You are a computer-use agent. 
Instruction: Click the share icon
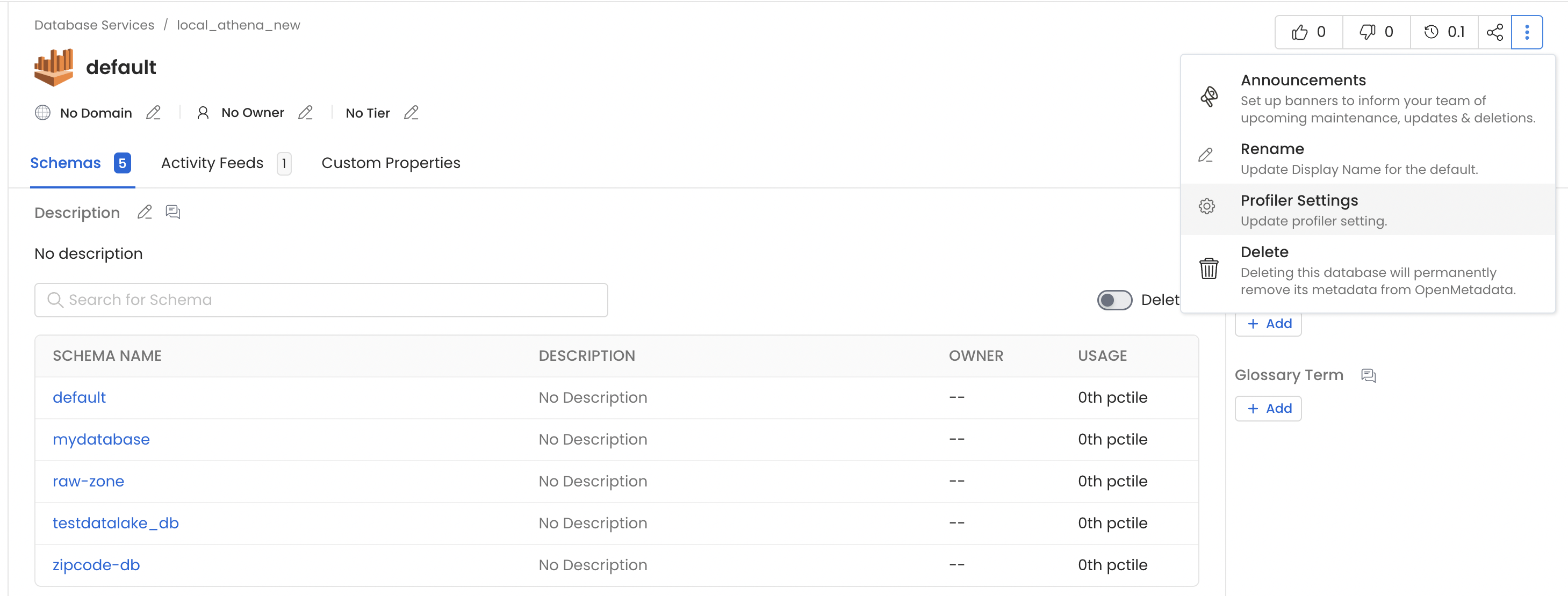point(1495,32)
